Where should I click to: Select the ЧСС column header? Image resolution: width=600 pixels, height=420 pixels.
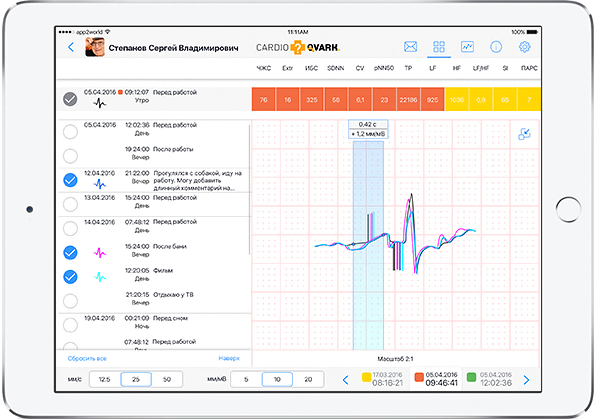coord(264,68)
